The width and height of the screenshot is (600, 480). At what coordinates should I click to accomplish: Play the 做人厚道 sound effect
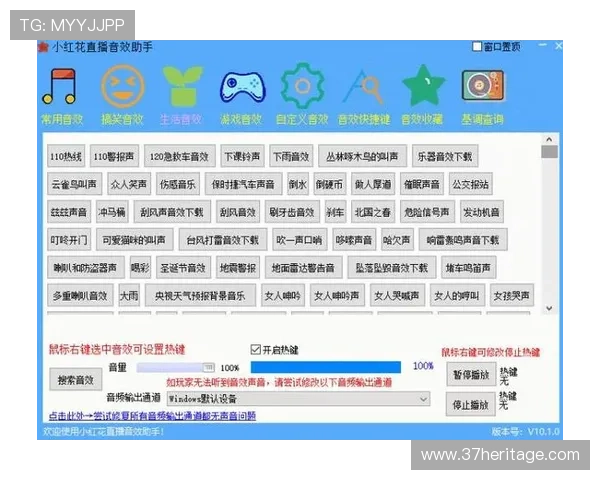(x=373, y=184)
